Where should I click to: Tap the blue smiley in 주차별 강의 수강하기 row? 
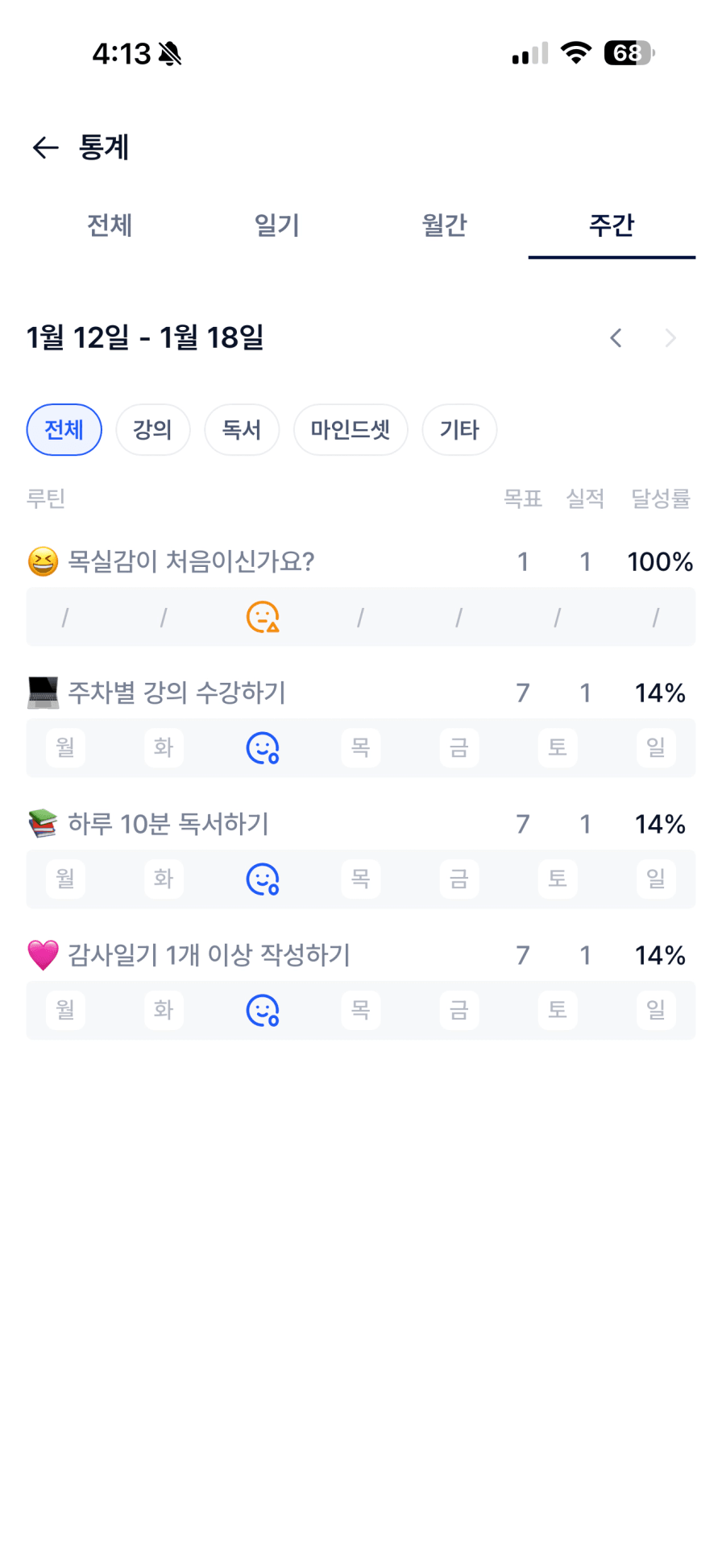pyautogui.click(x=262, y=748)
